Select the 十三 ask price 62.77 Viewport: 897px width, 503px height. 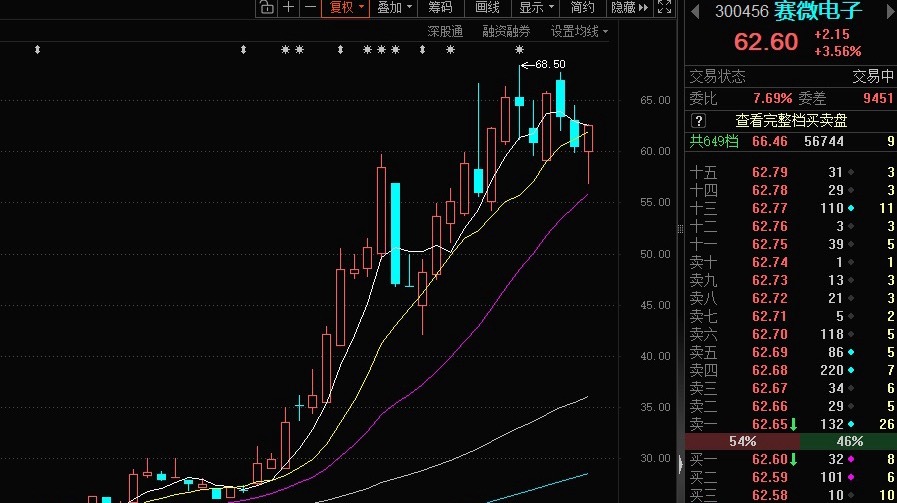coord(769,208)
